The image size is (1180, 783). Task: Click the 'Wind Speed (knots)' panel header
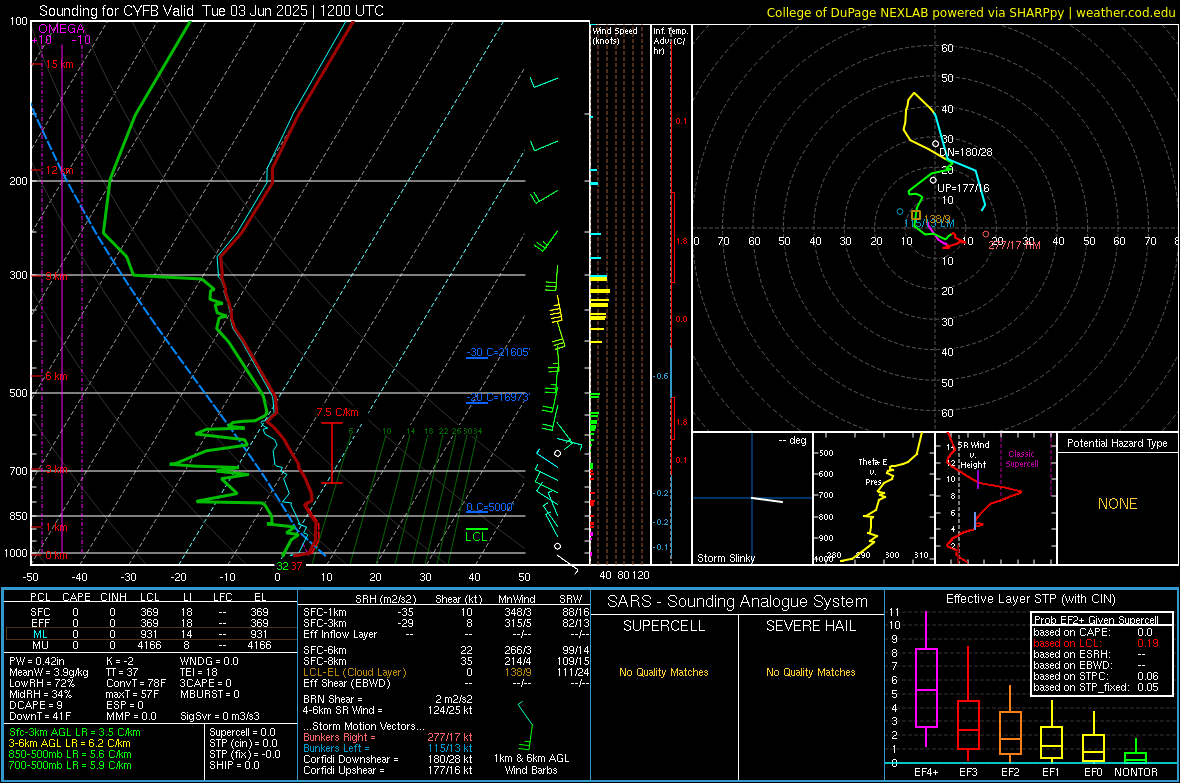[x=614, y=35]
